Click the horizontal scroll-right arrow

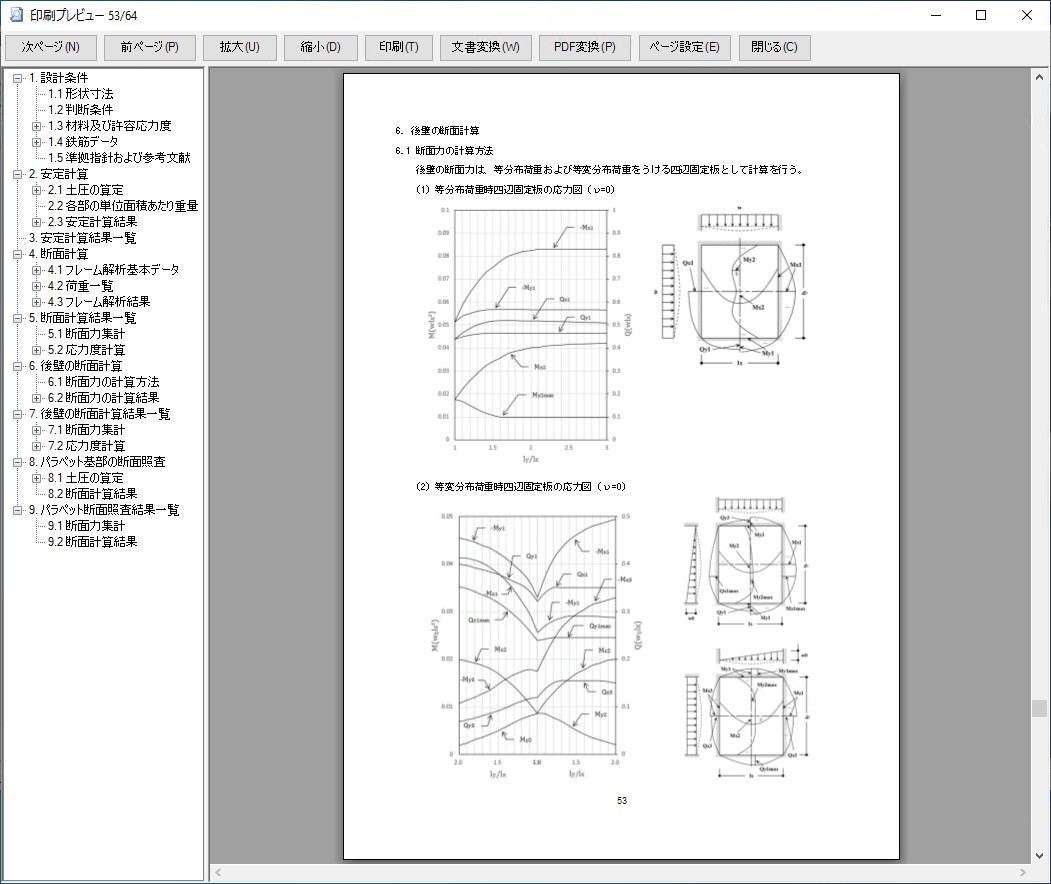[x=1022, y=872]
